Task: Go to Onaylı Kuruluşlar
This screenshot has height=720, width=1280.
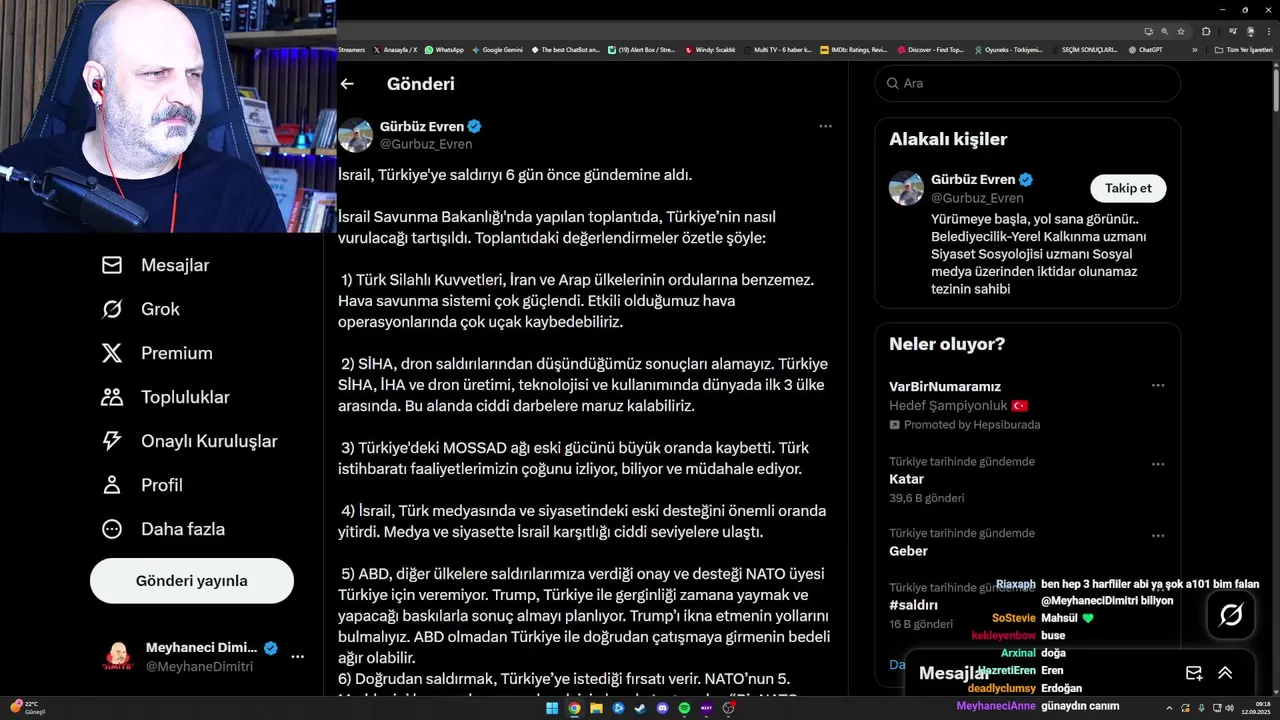Action: click(190, 441)
